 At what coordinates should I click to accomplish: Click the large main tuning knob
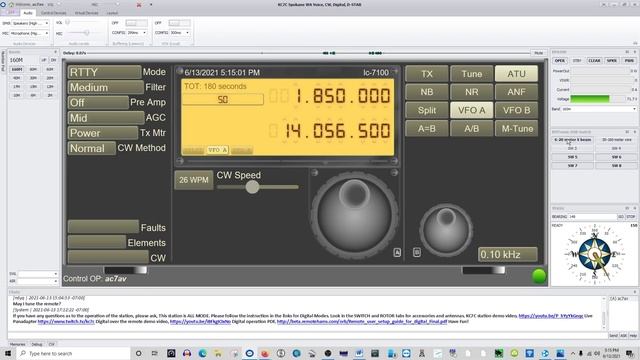354,215
